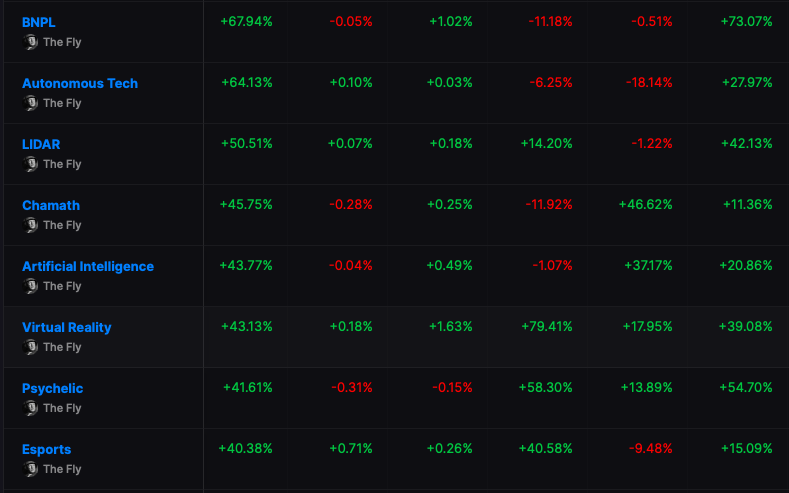789x493 pixels.
Task: Click The Fly avatar under Autonomous Tech
Action: pos(30,103)
